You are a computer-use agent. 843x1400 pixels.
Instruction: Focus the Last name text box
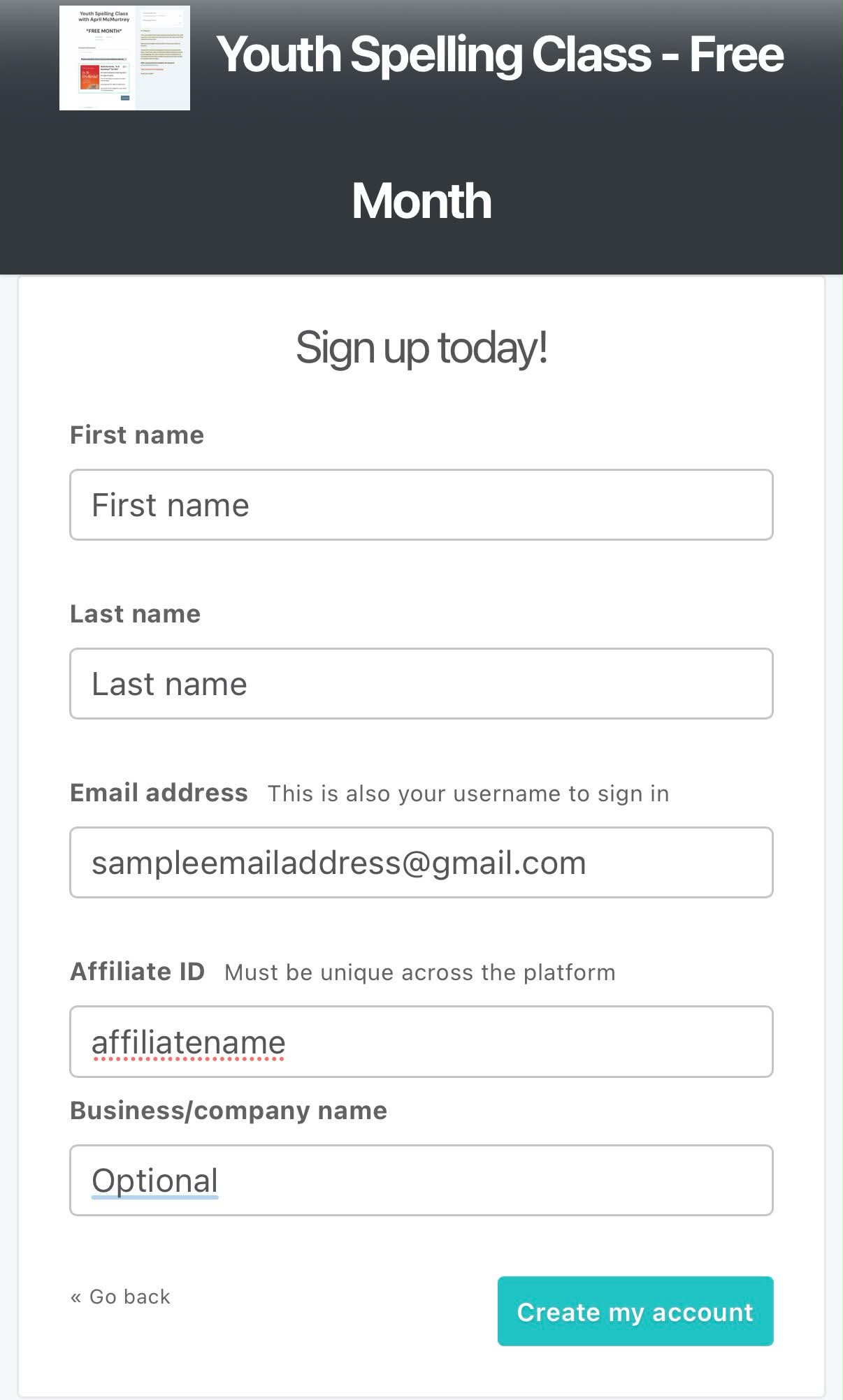point(421,683)
